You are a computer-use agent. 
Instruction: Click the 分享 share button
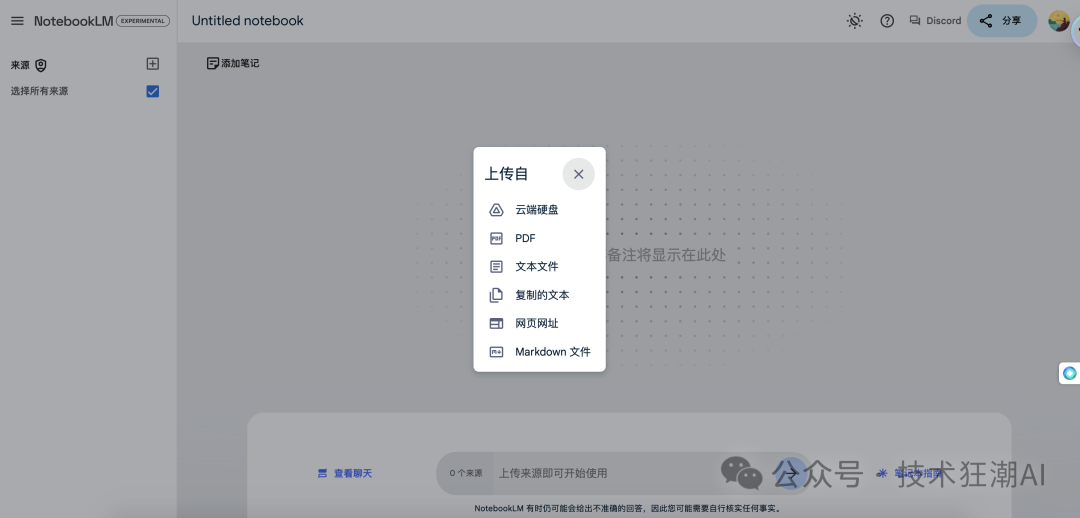(1001, 21)
